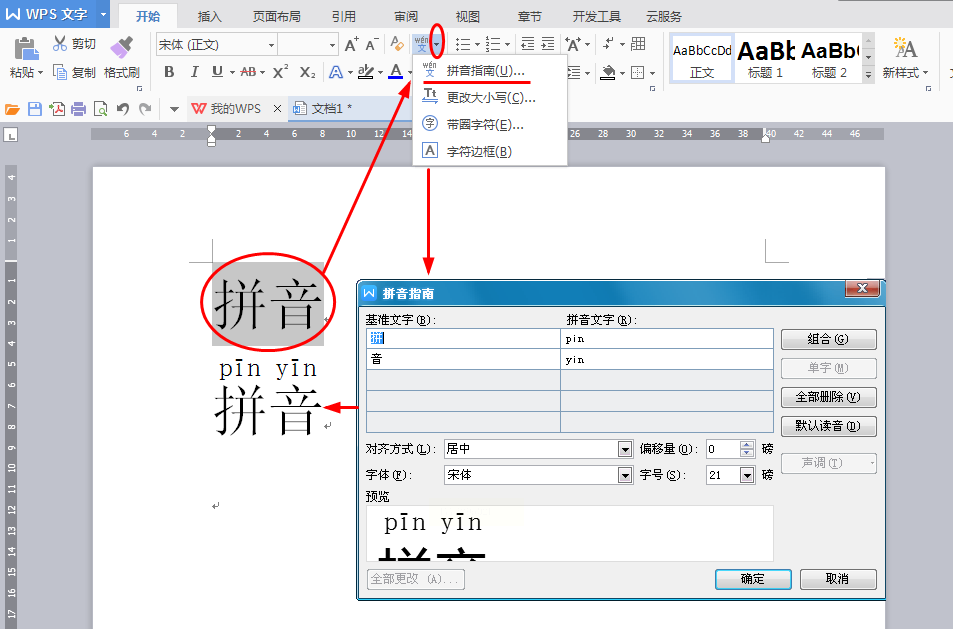The height and width of the screenshot is (629, 953).
Task: Toggle Italic formatting
Action: (x=194, y=72)
